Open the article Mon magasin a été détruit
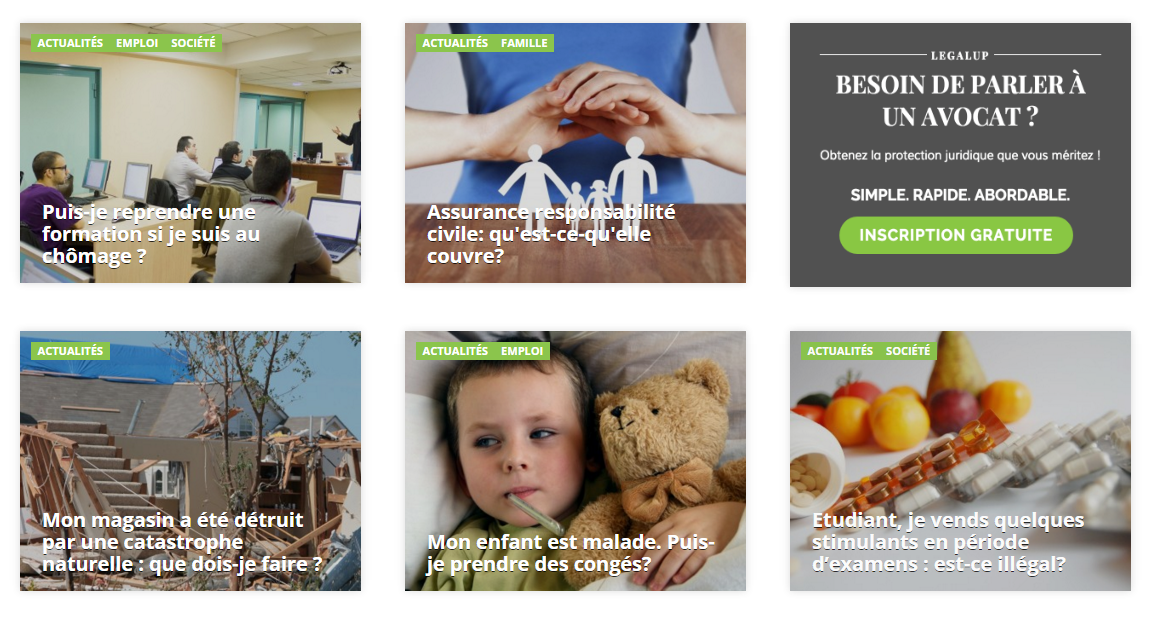Viewport: 1152px width, 617px height. (x=182, y=542)
